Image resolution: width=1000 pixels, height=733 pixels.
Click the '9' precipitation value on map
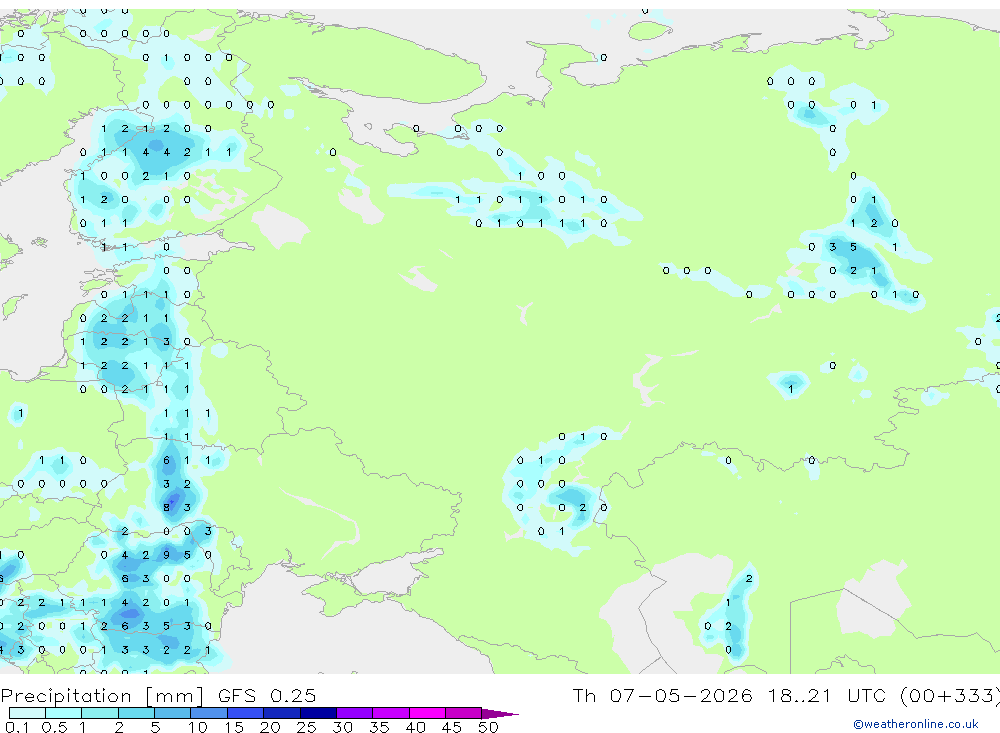tap(166, 555)
